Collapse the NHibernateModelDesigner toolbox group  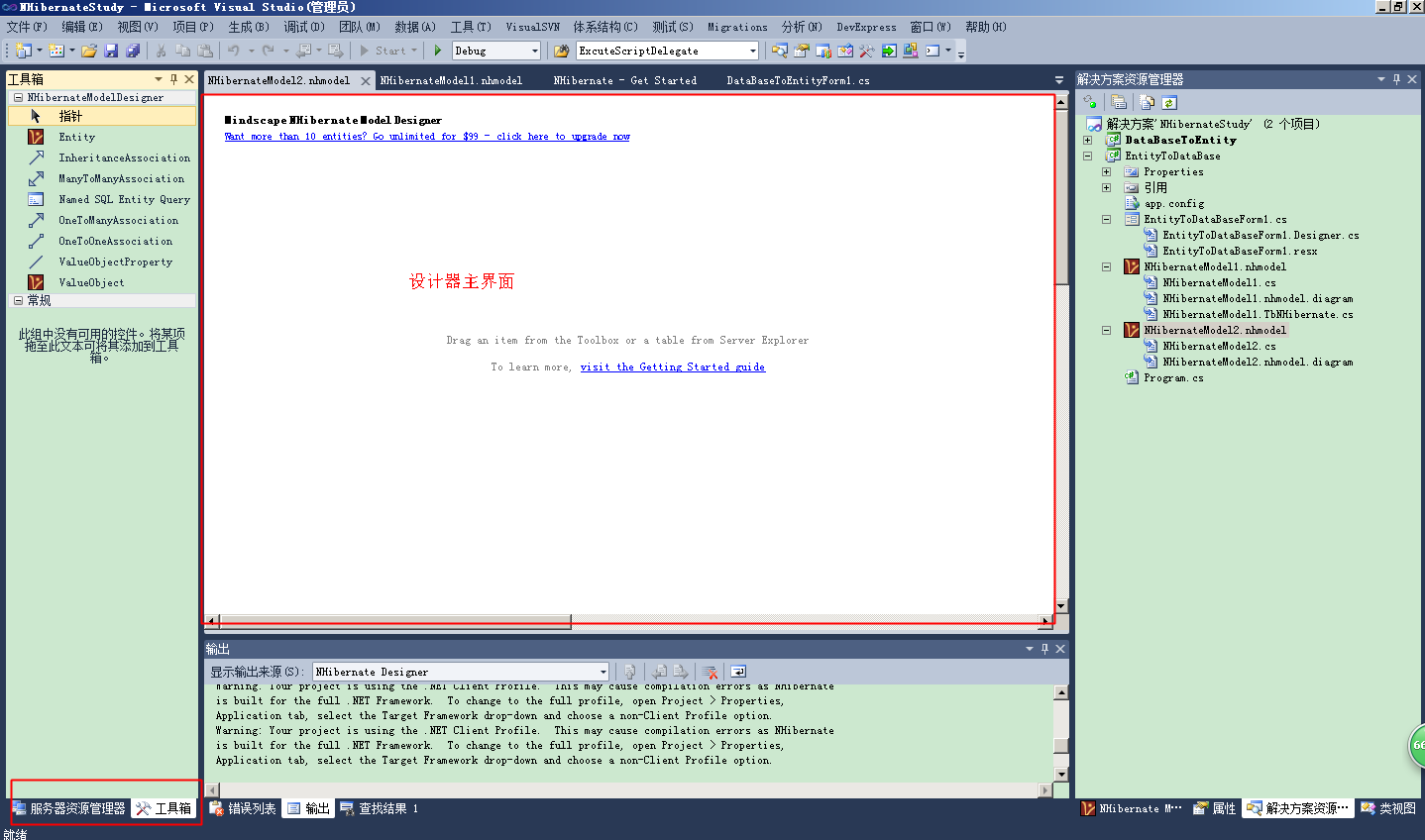click(x=18, y=97)
